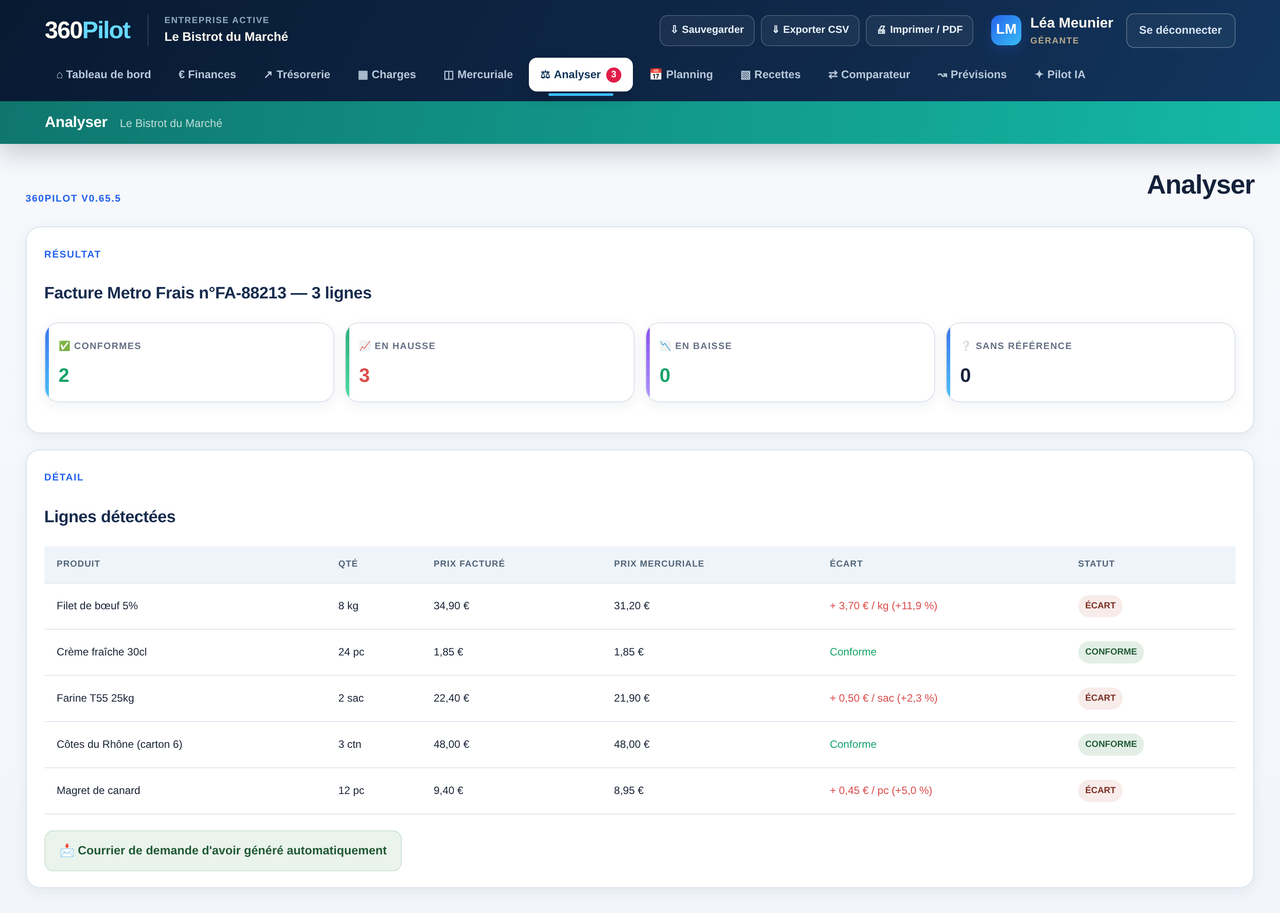Click the Prix facturé column header
The image size is (1280, 913).
click(469, 564)
